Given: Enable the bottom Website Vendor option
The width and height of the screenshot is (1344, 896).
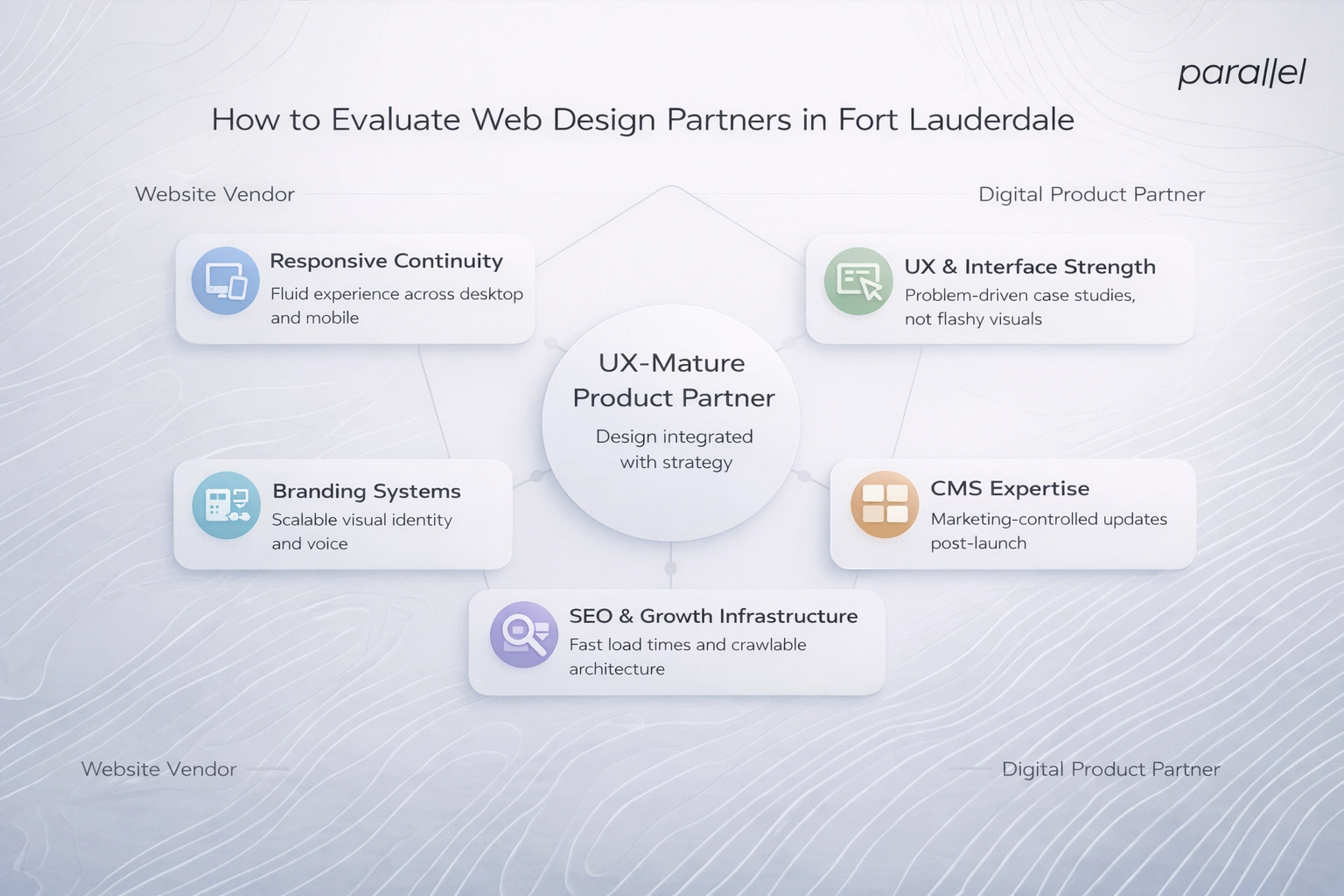Looking at the screenshot, I should [158, 769].
